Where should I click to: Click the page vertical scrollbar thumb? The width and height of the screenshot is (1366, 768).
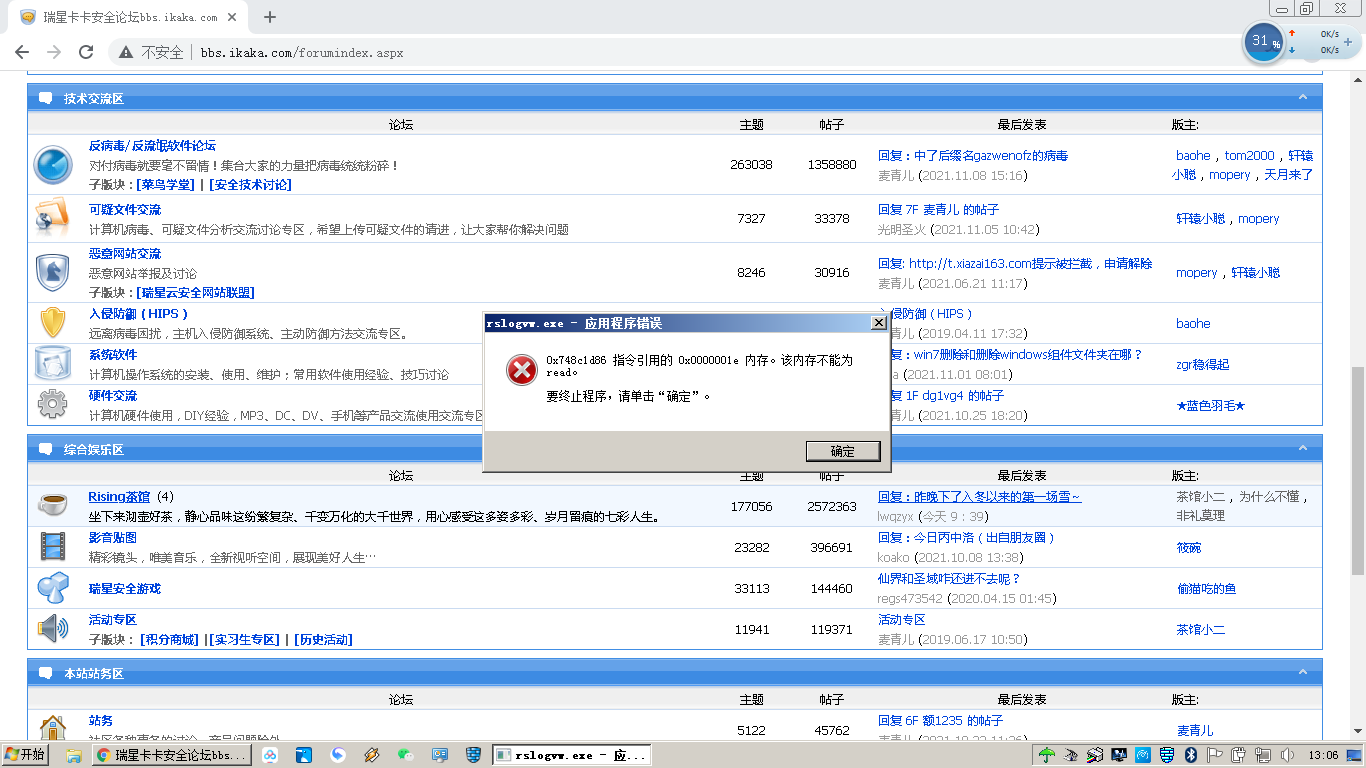[x=1358, y=470]
